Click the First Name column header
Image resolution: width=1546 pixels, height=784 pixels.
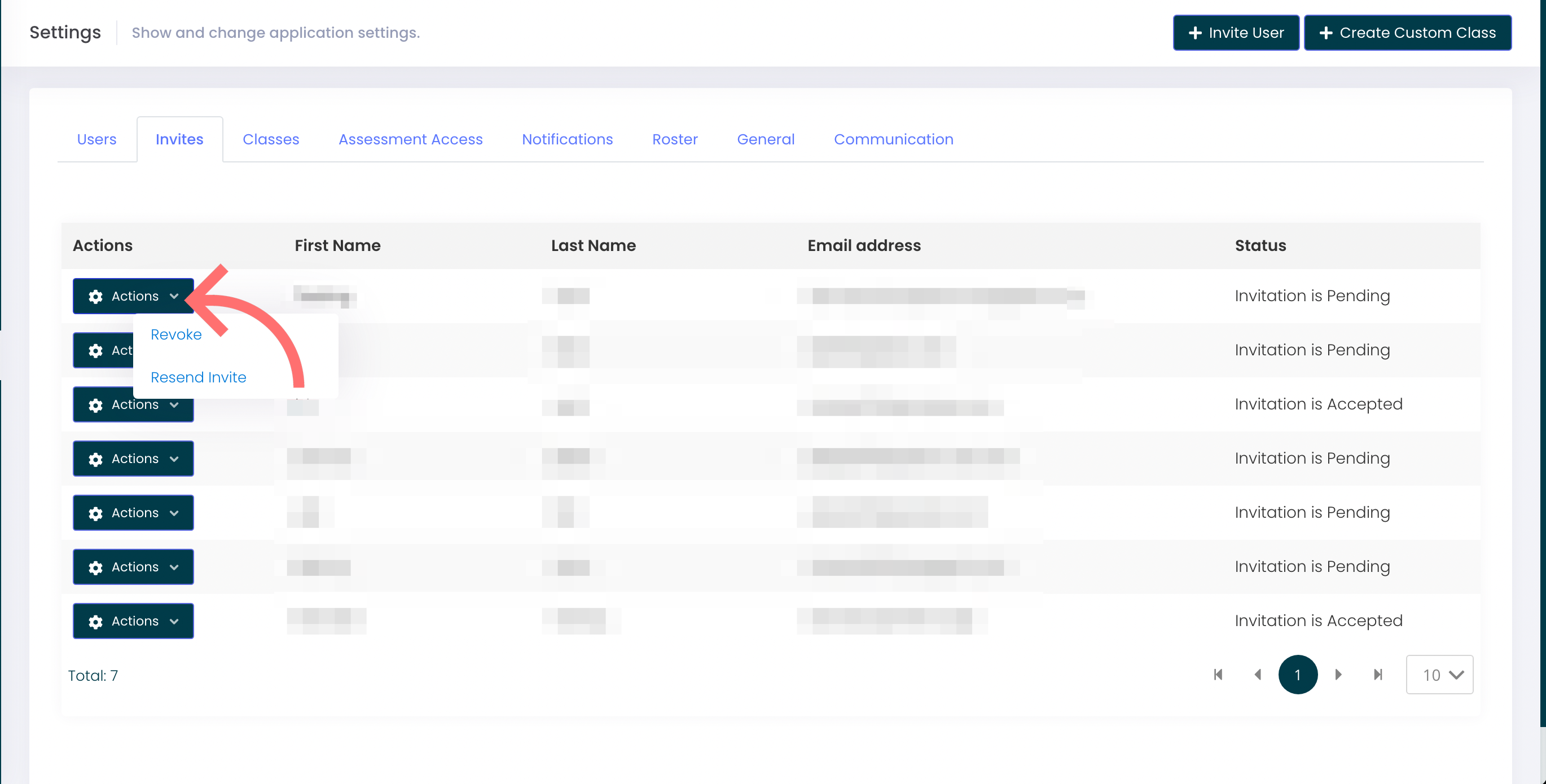(x=337, y=245)
